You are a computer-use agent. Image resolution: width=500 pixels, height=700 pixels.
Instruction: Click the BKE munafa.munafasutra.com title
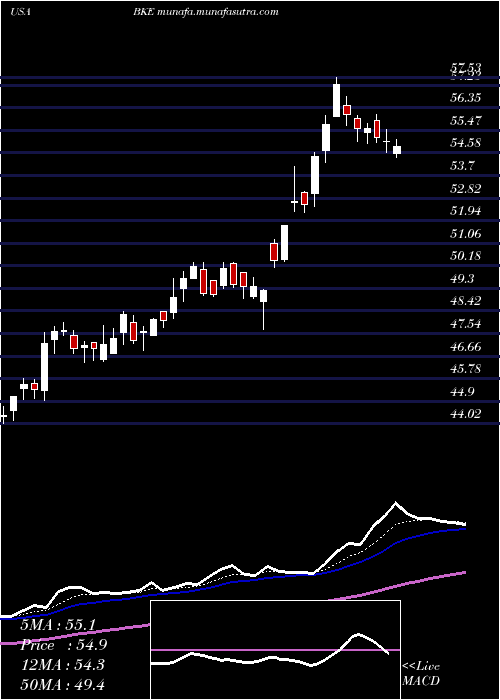206,12
